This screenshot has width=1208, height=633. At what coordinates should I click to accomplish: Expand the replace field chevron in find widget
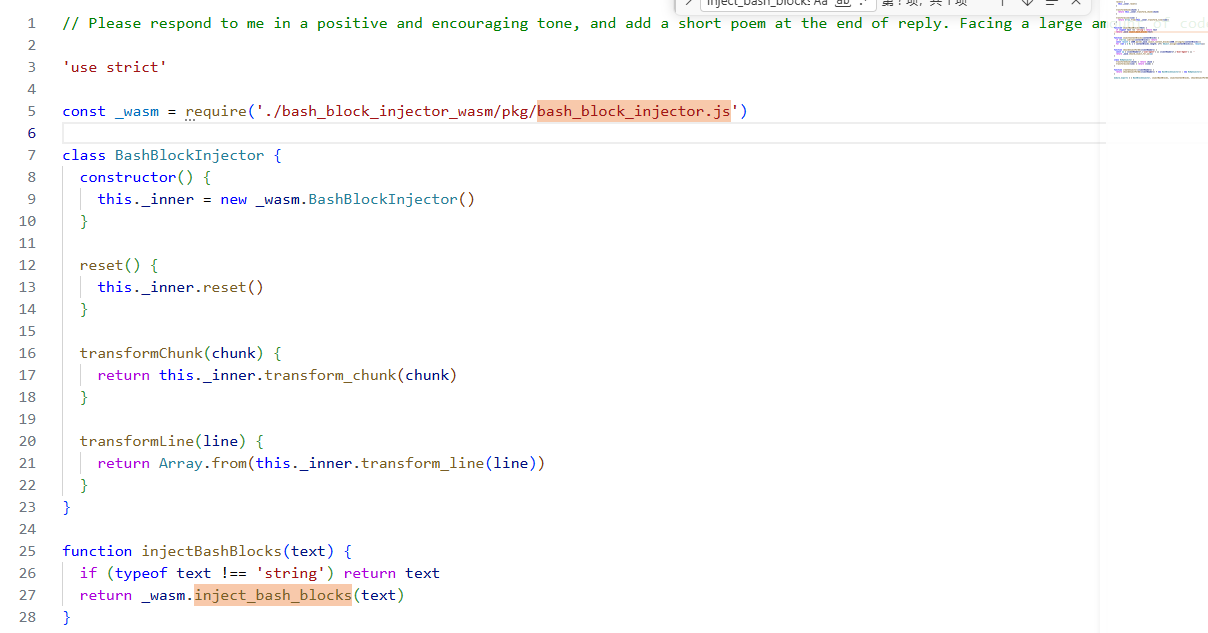click(688, 3)
